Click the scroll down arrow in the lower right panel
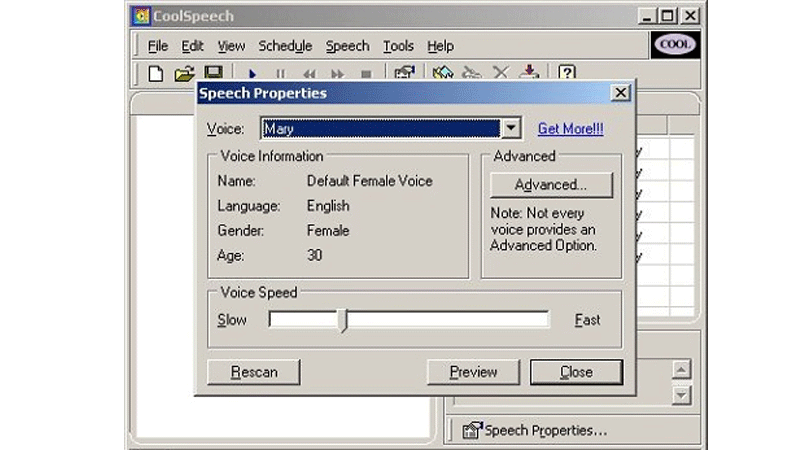 (x=681, y=395)
